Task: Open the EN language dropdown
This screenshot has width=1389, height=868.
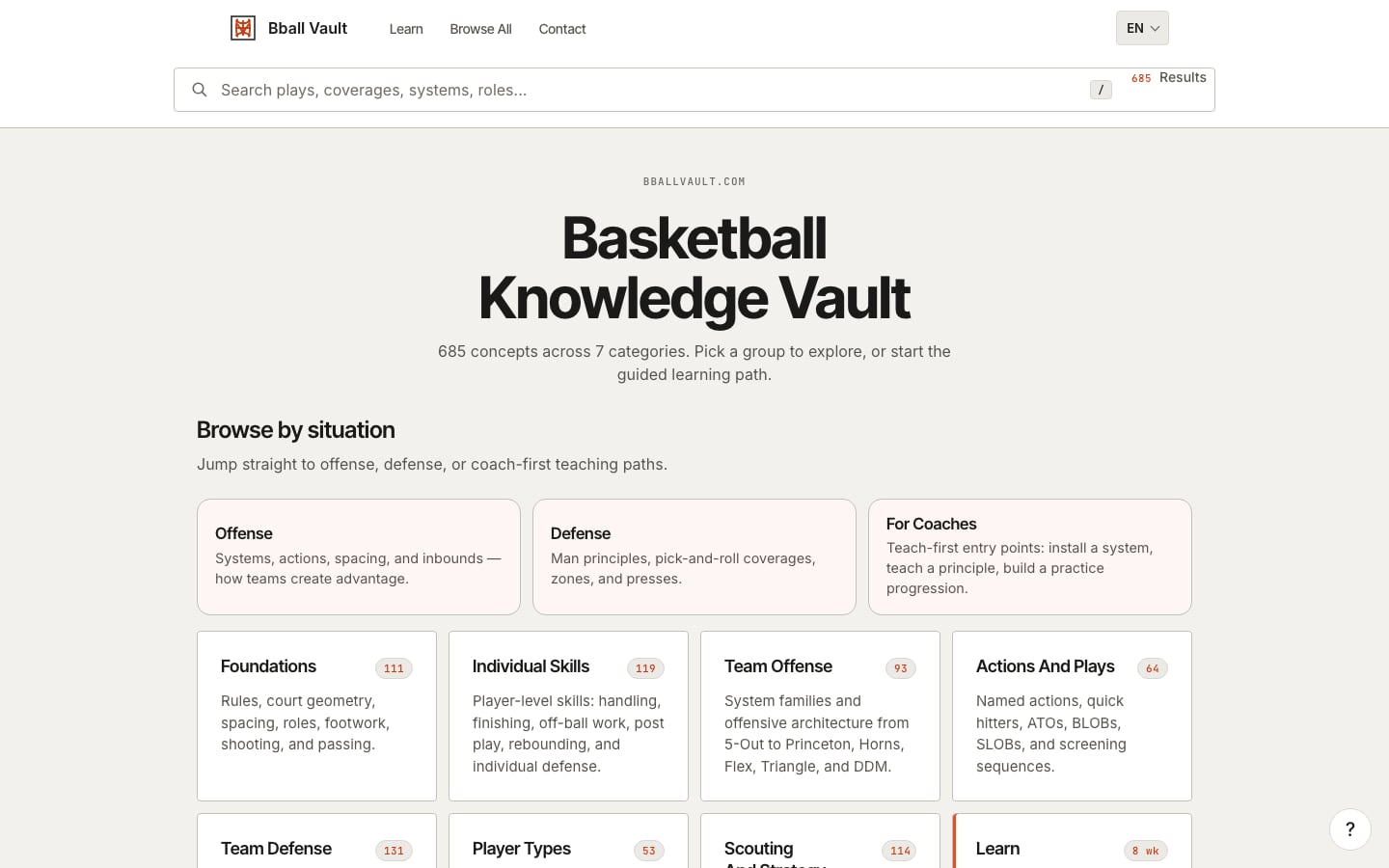Action: 1142,28
